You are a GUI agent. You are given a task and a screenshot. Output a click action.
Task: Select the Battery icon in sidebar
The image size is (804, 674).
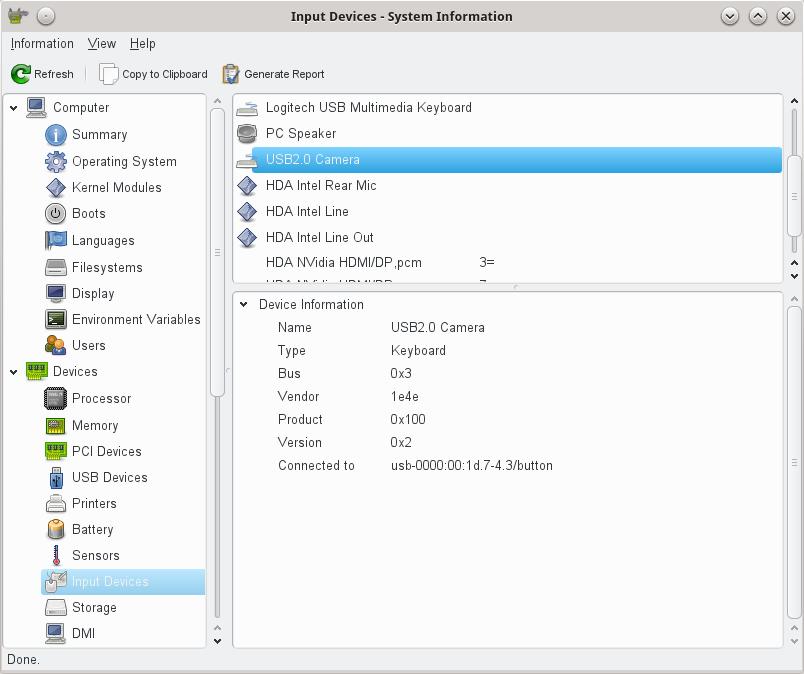56,529
